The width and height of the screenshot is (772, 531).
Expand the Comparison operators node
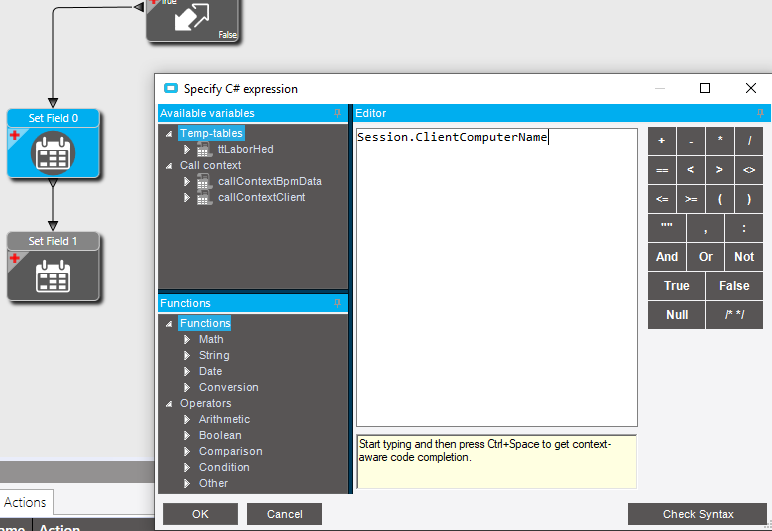(x=187, y=451)
